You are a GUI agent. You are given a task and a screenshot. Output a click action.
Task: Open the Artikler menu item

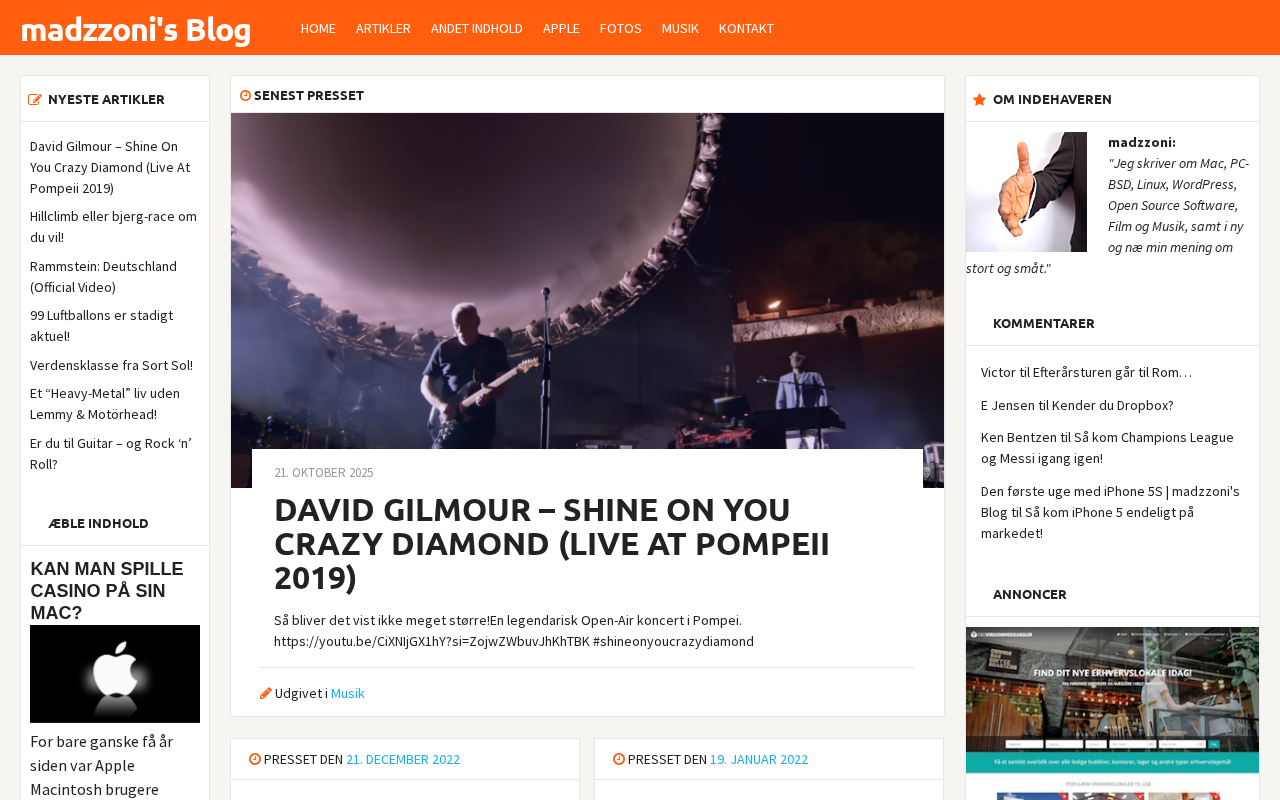(x=383, y=28)
